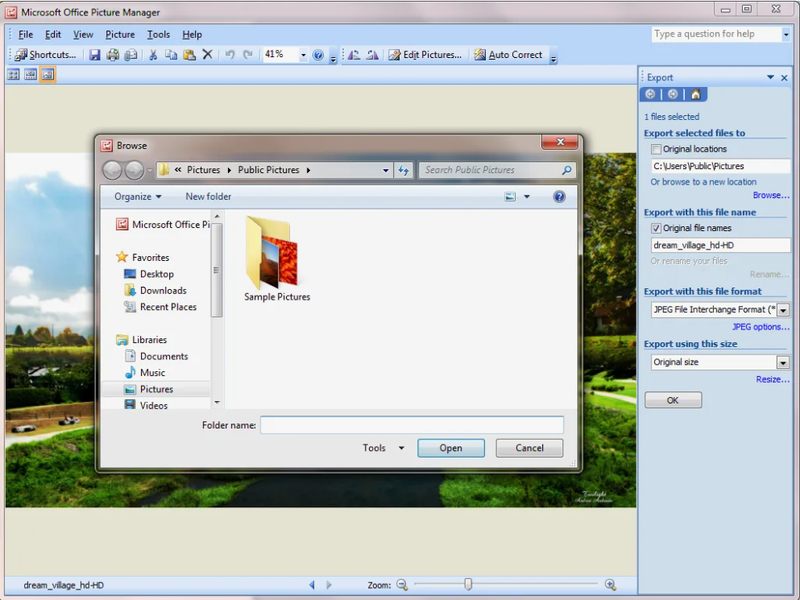Screen dimensions: 800x600
Task: Click the Save floppy disk icon
Action: tap(94, 55)
